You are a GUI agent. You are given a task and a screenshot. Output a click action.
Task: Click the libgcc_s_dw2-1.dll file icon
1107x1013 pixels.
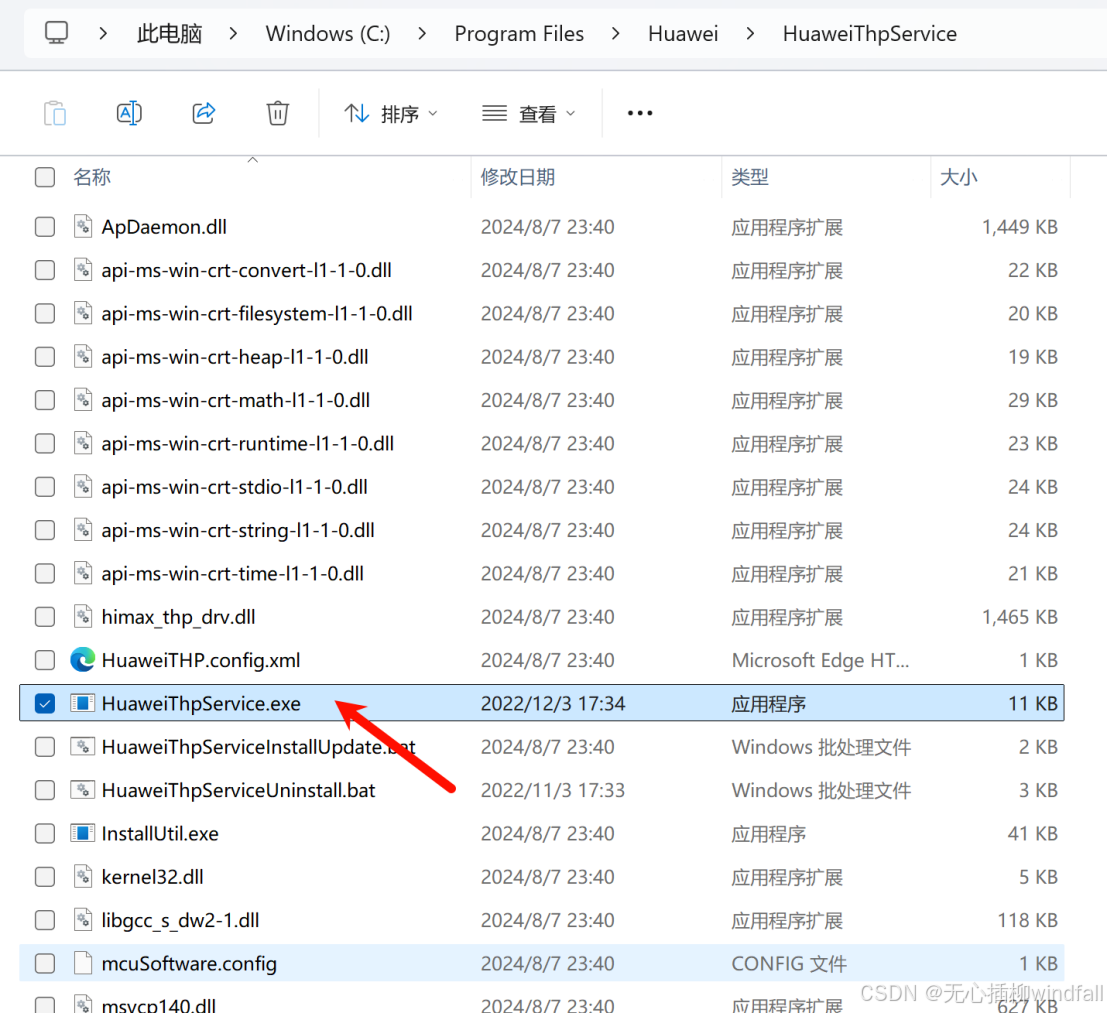[x=83, y=920]
